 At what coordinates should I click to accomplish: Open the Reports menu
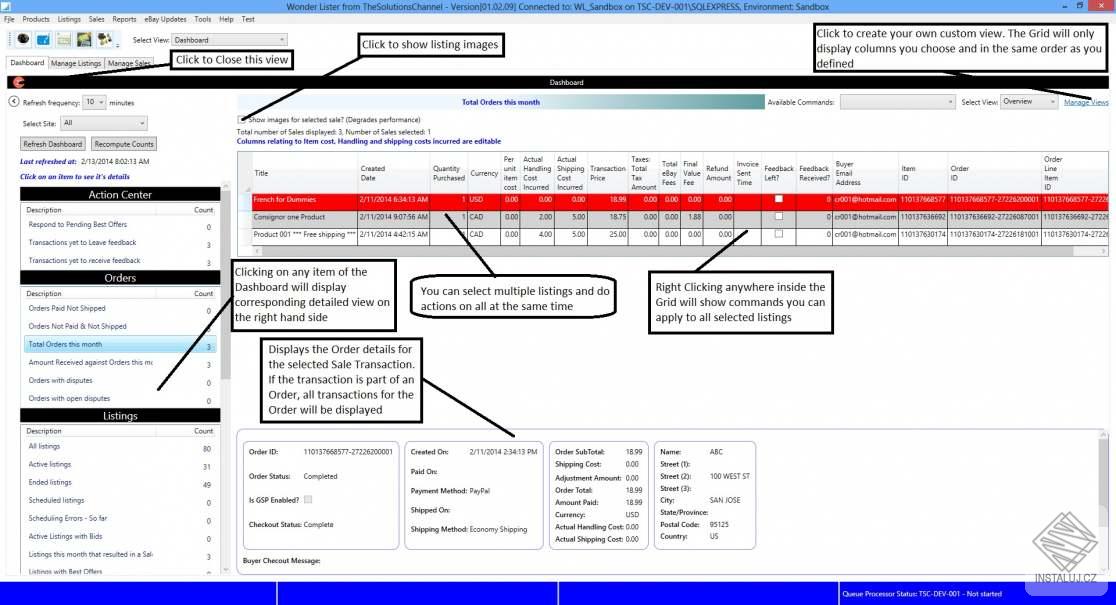(125, 19)
